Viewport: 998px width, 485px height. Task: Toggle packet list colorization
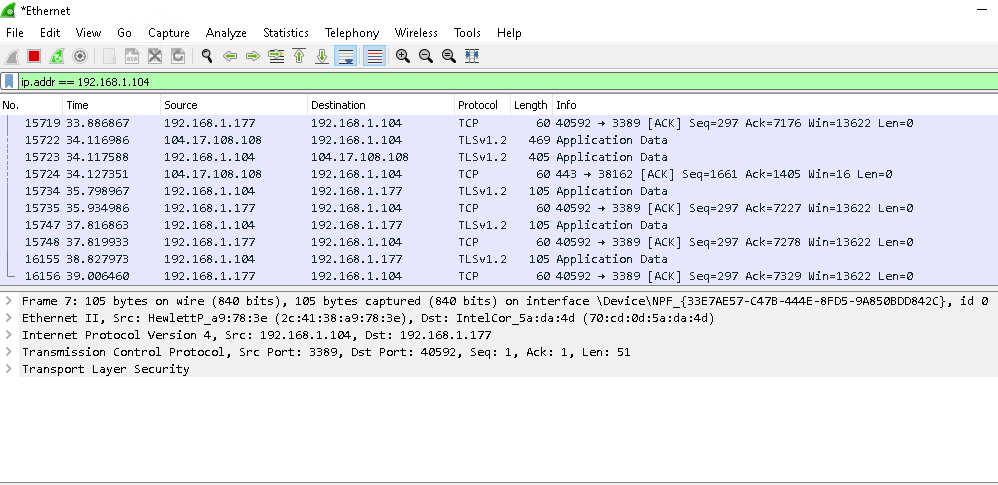(375, 56)
